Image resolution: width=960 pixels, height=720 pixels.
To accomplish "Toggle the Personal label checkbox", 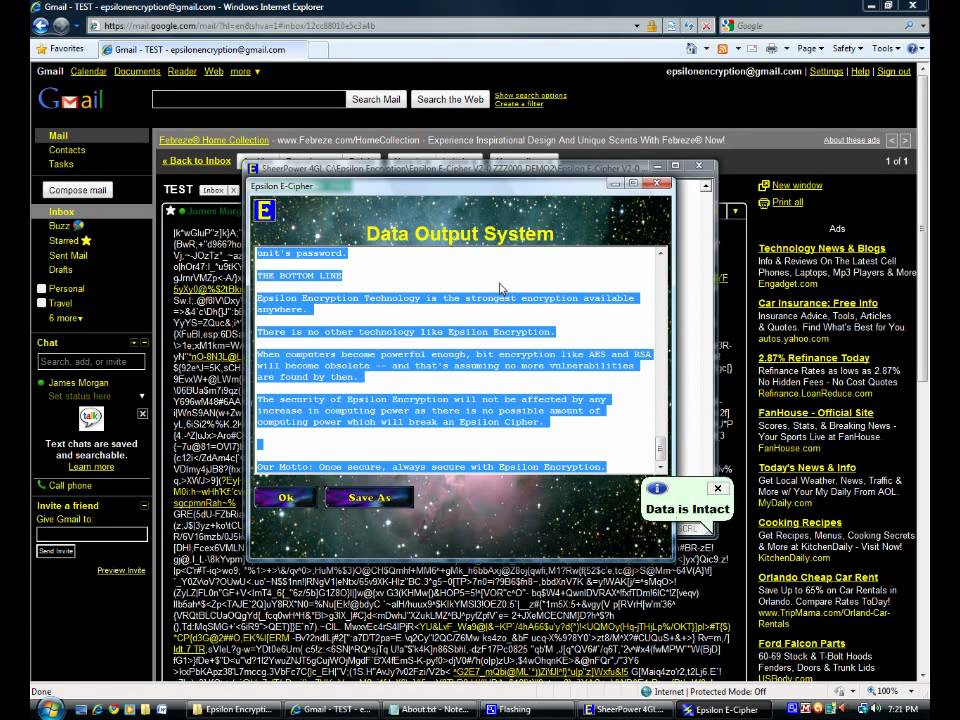I will 42,288.
